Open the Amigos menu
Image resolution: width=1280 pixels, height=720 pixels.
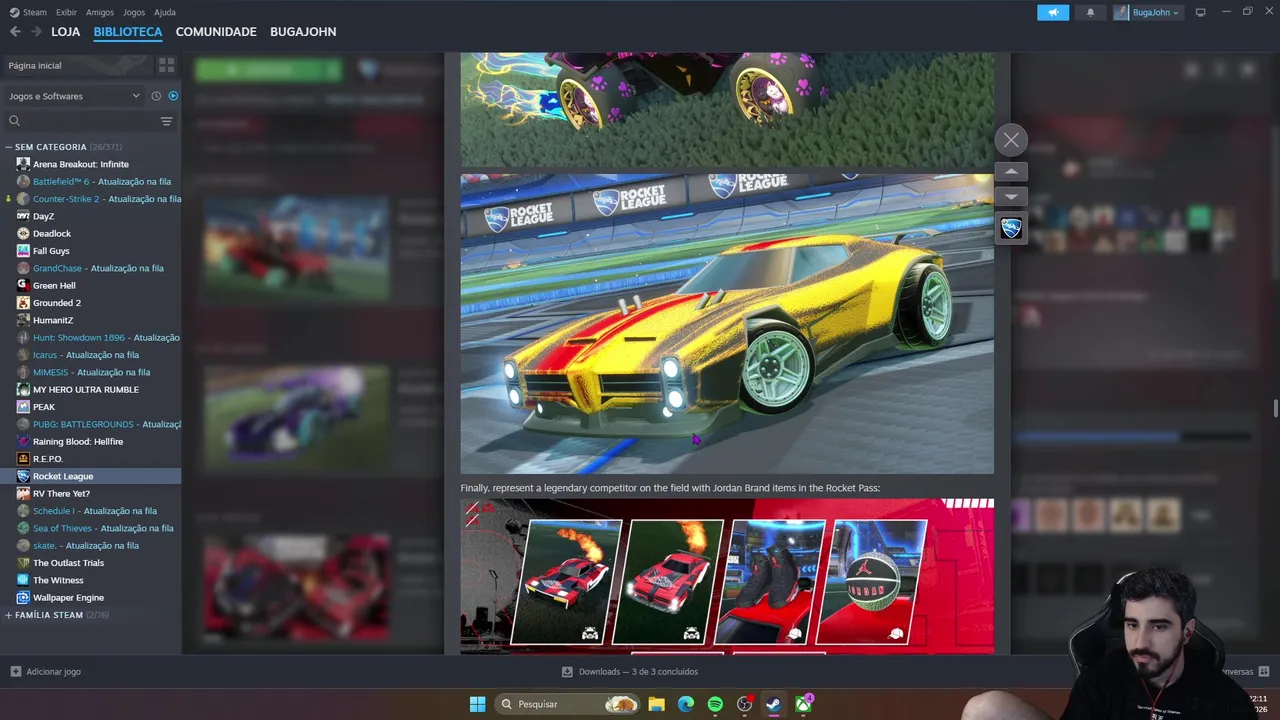[100, 12]
